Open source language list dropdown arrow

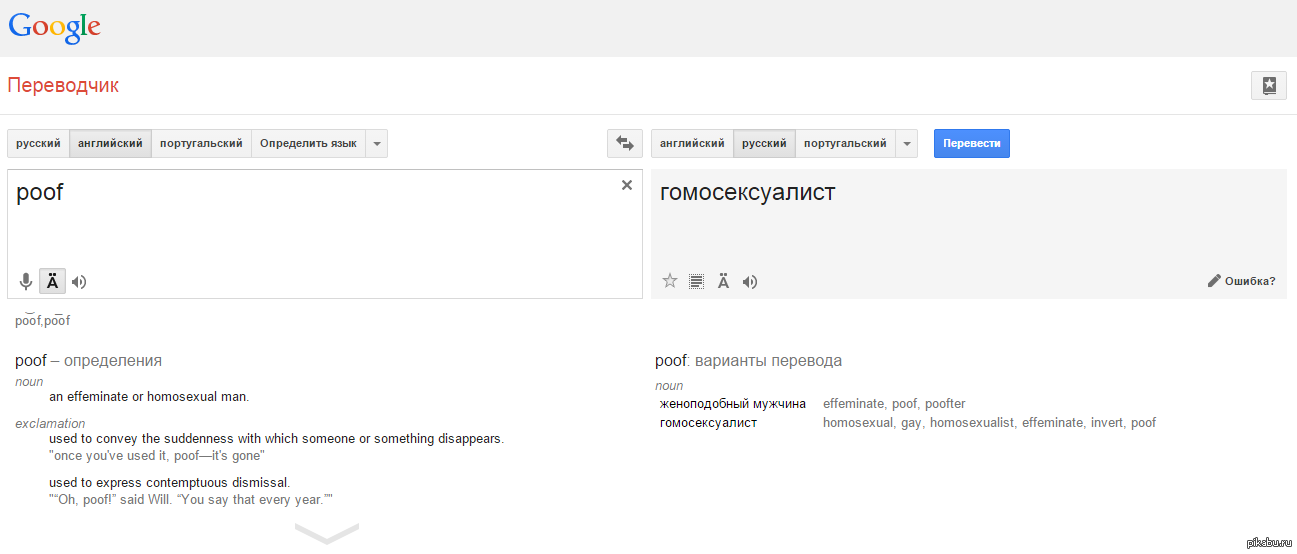[377, 144]
